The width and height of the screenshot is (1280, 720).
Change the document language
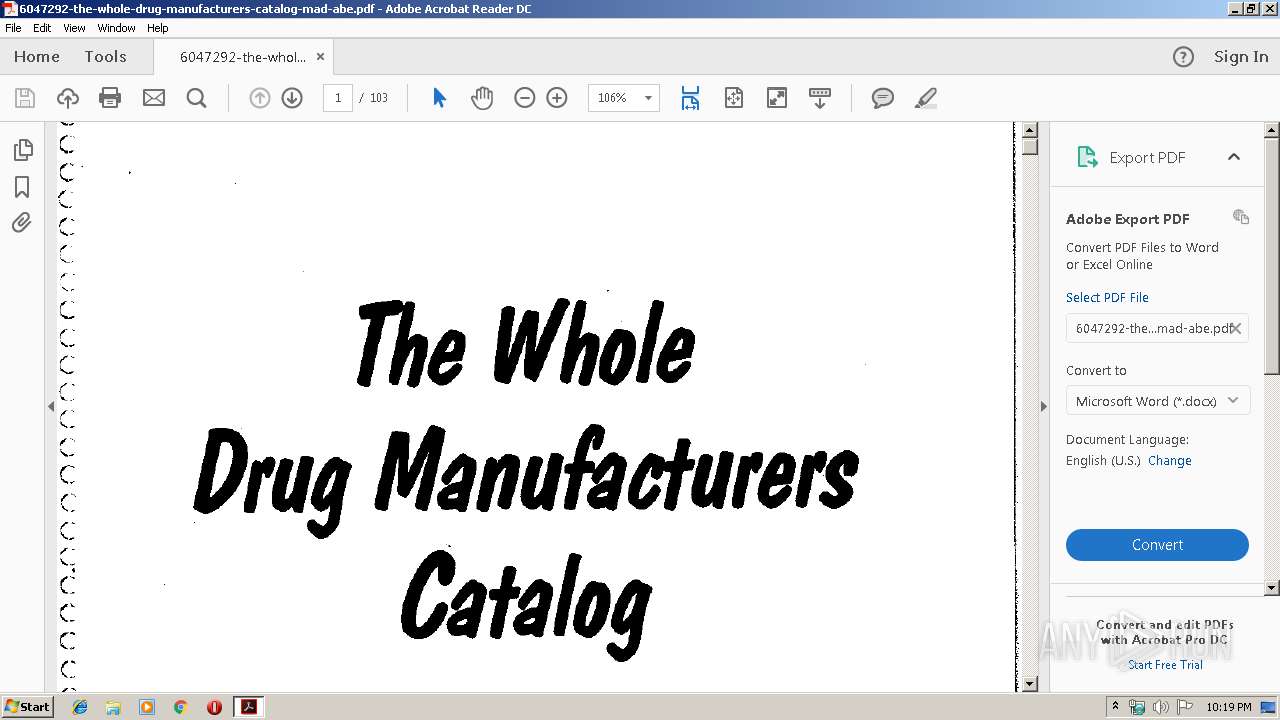[x=1169, y=460]
